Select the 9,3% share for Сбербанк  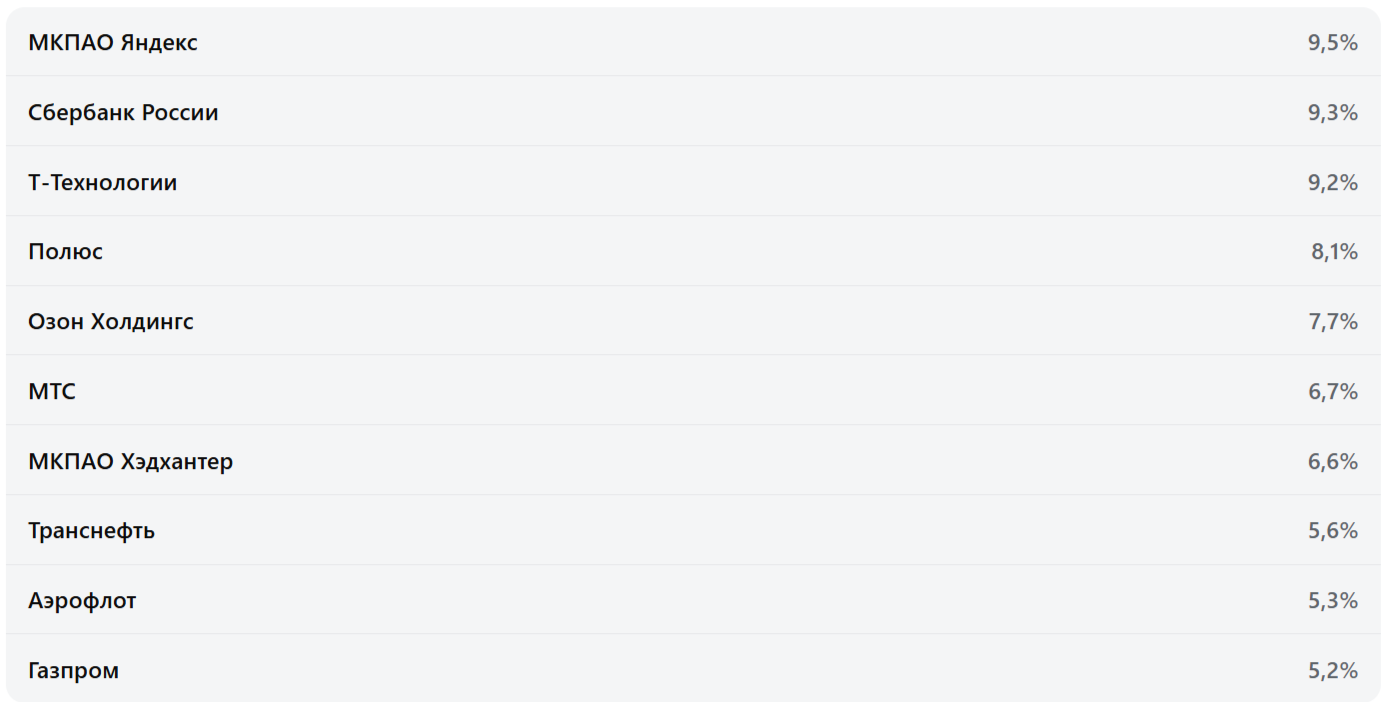coord(1332,113)
